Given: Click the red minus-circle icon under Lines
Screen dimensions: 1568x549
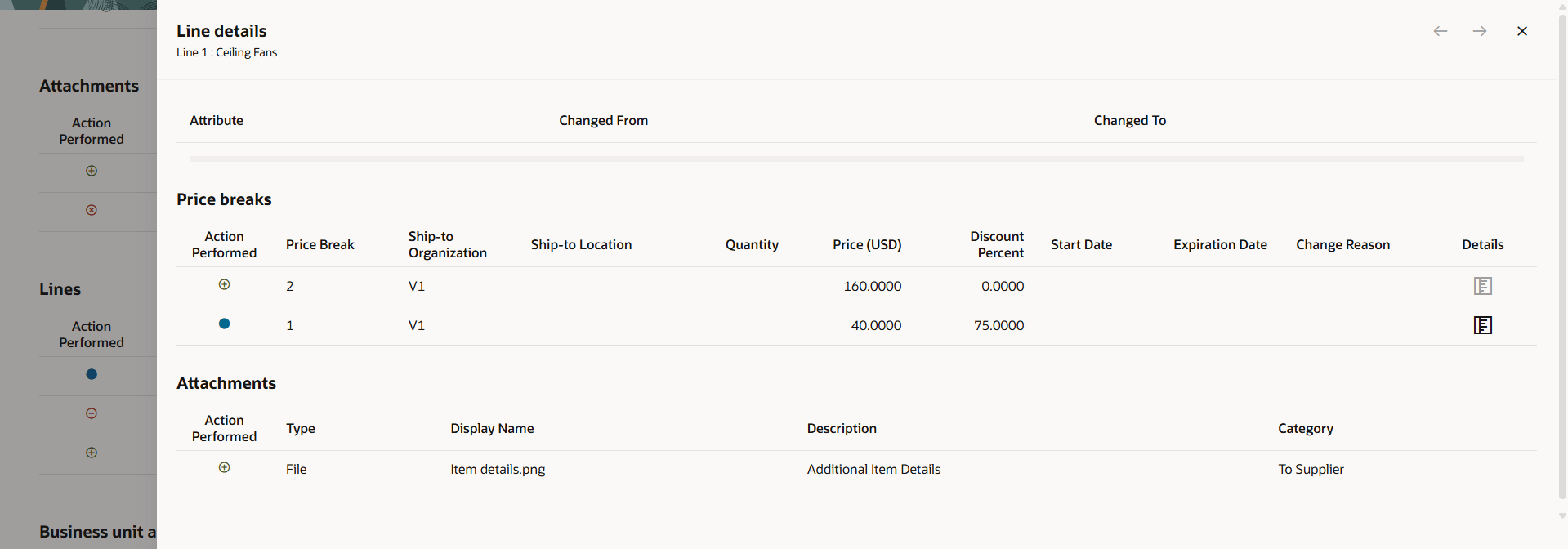Looking at the screenshot, I should pos(92,413).
